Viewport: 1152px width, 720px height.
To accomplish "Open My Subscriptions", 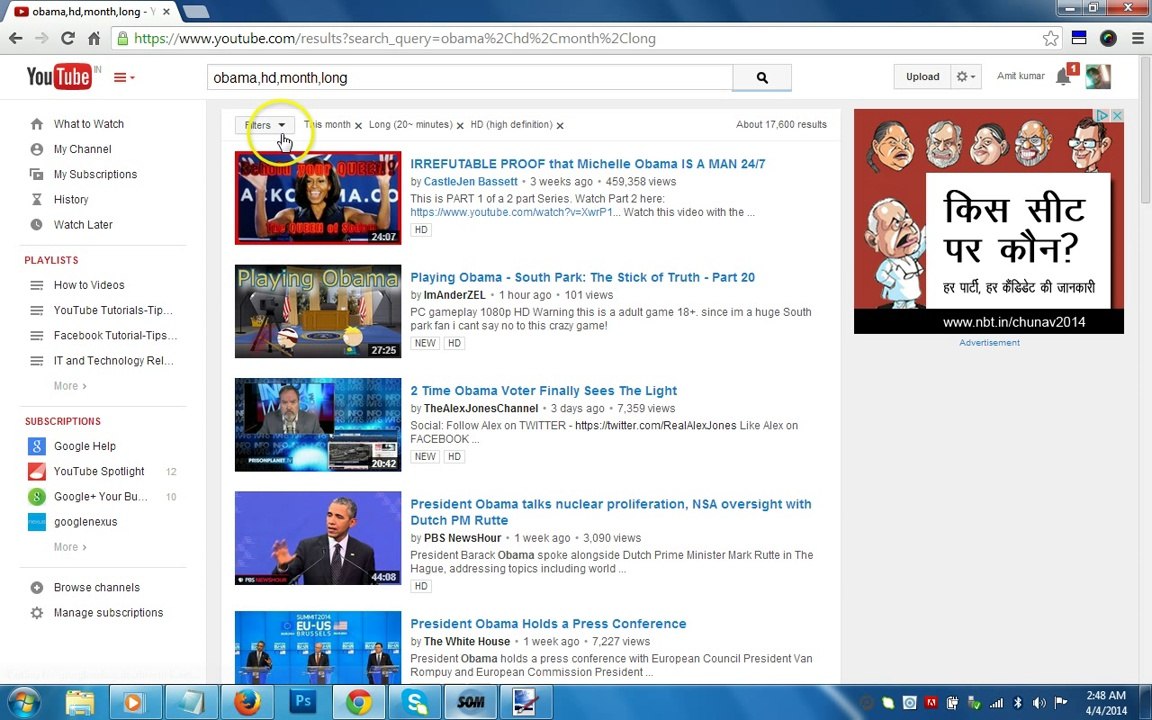I will 95,174.
